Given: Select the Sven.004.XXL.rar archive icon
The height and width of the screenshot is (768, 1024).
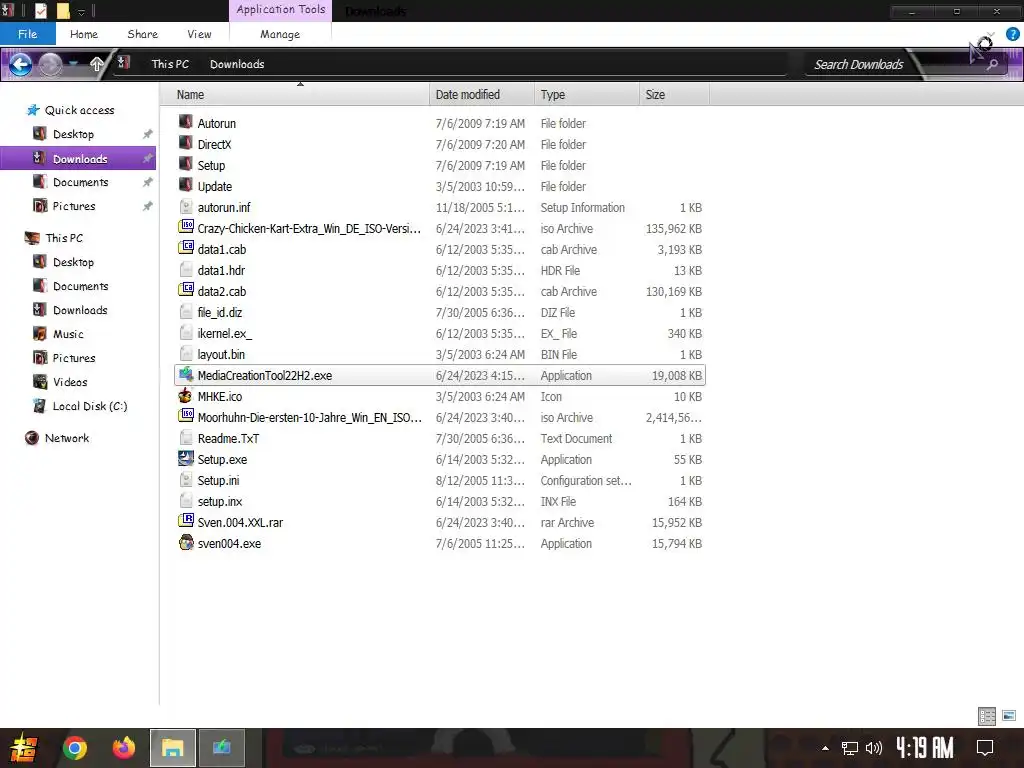Looking at the screenshot, I should 185,521.
